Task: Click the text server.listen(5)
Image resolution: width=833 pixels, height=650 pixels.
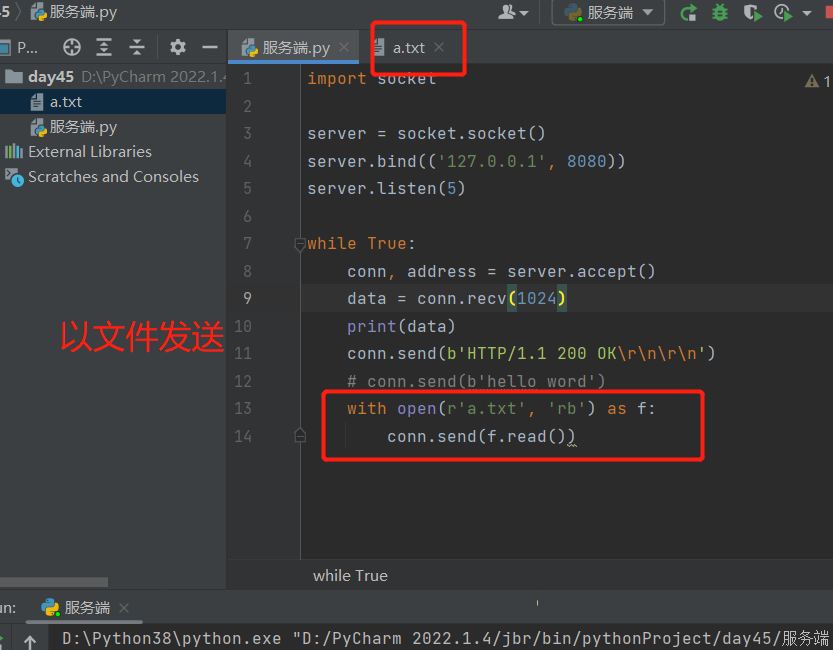Action: pyautogui.click(x=386, y=189)
